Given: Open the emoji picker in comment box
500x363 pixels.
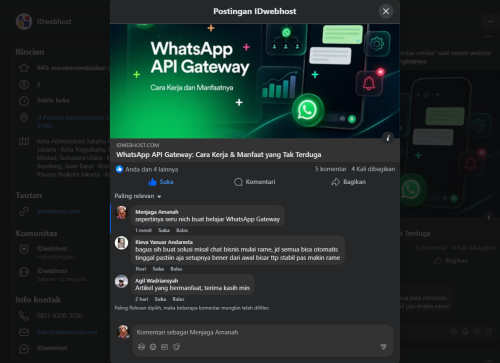Looking at the screenshot, I should coord(153,347).
